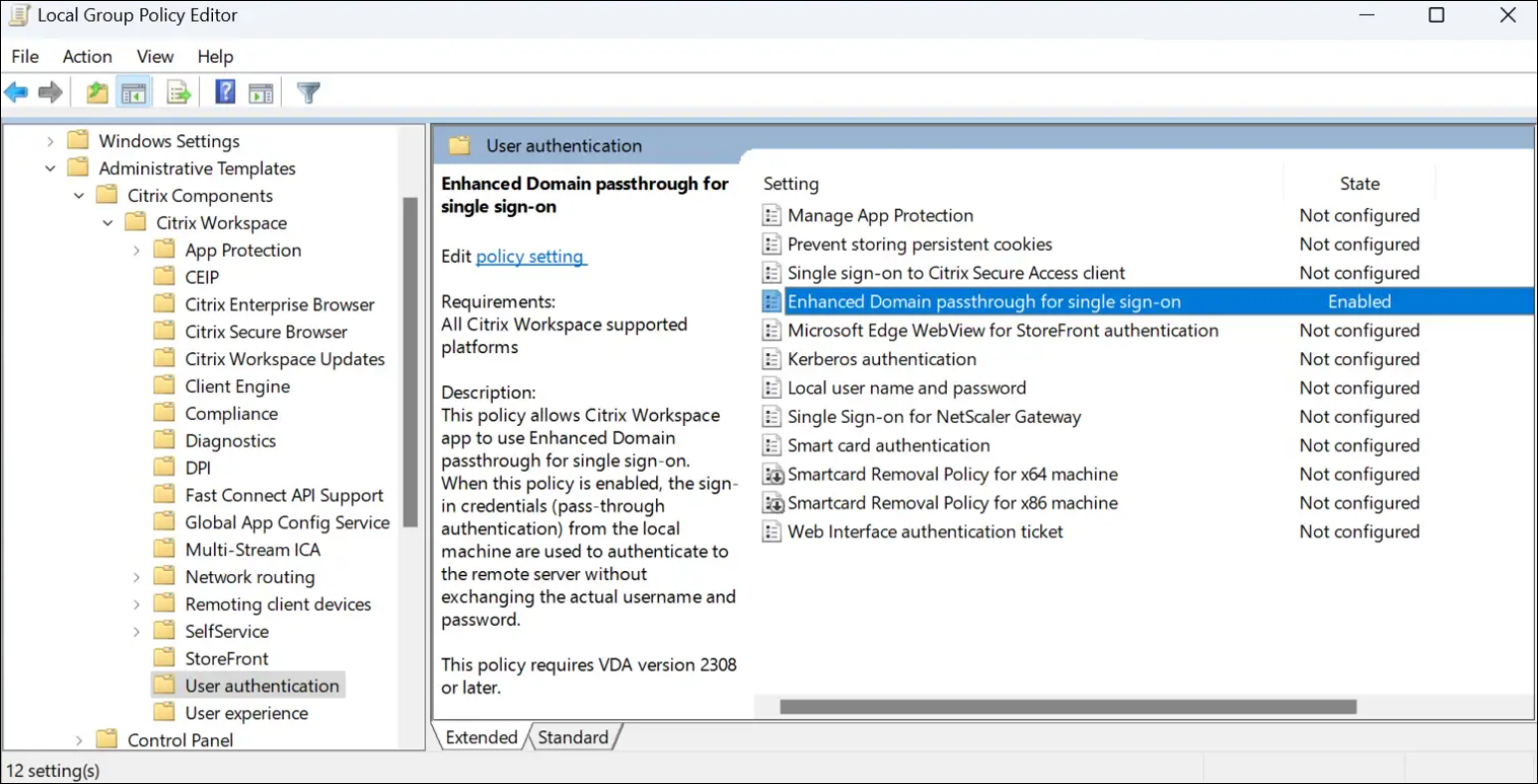Select Global App Config Service in tree

287,522
